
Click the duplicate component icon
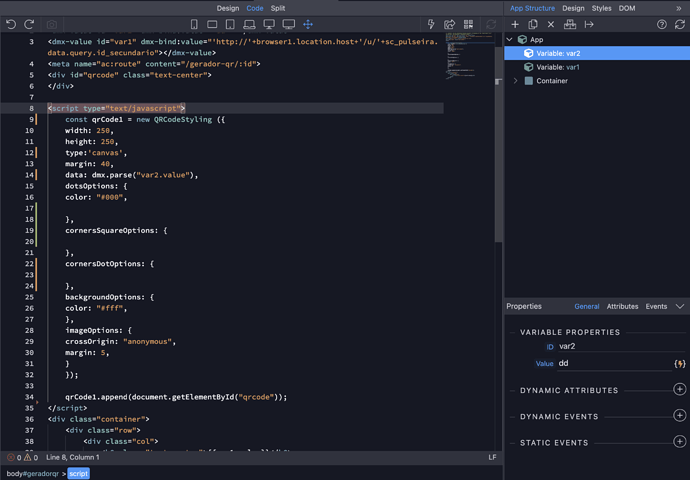(533, 24)
